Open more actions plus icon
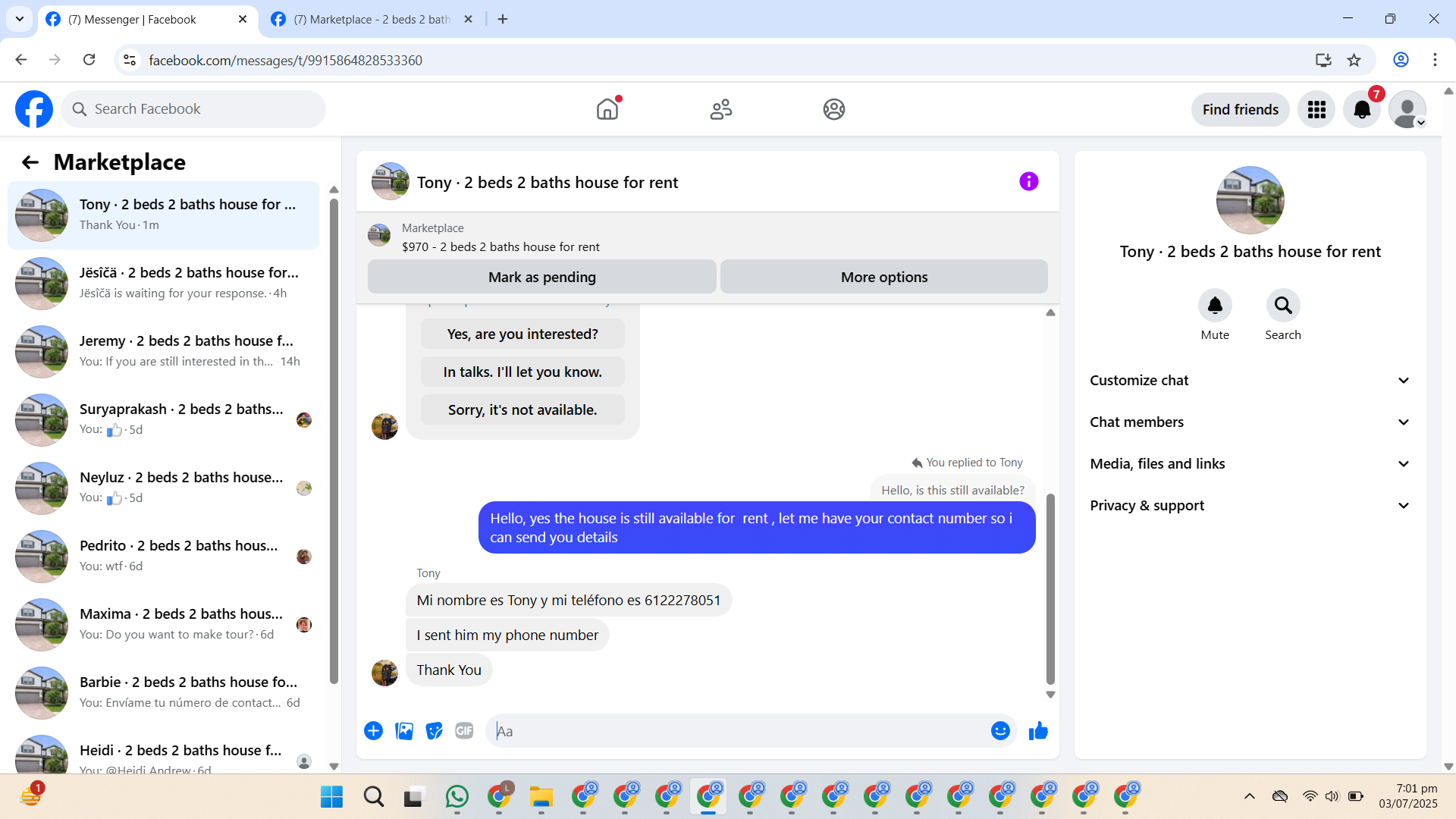 [x=373, y=731]
